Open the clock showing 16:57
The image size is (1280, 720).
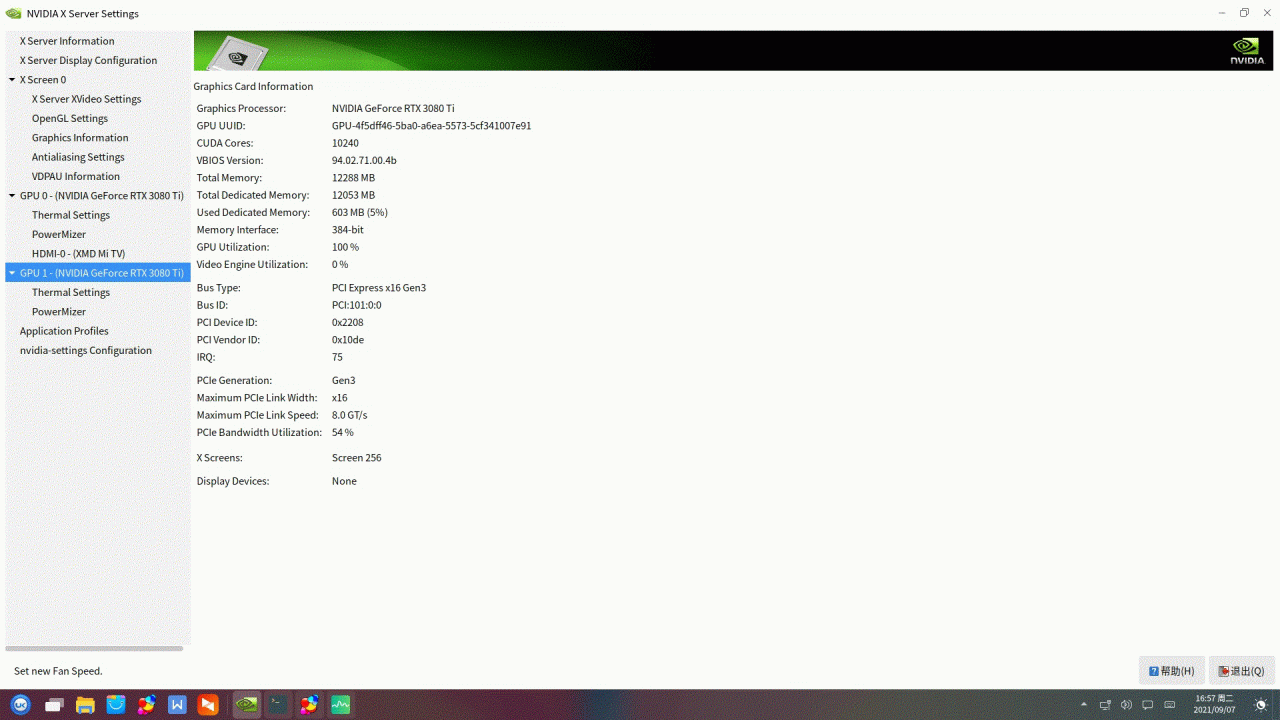pyautogui.click(x=1214, y=704)
